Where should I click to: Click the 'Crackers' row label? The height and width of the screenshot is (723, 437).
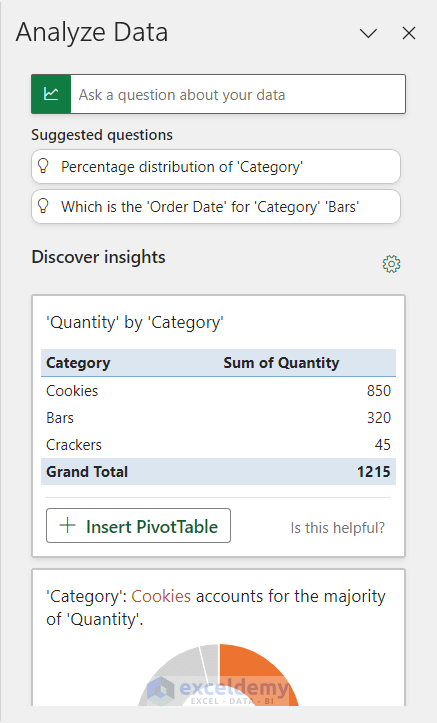pos(74,445)
